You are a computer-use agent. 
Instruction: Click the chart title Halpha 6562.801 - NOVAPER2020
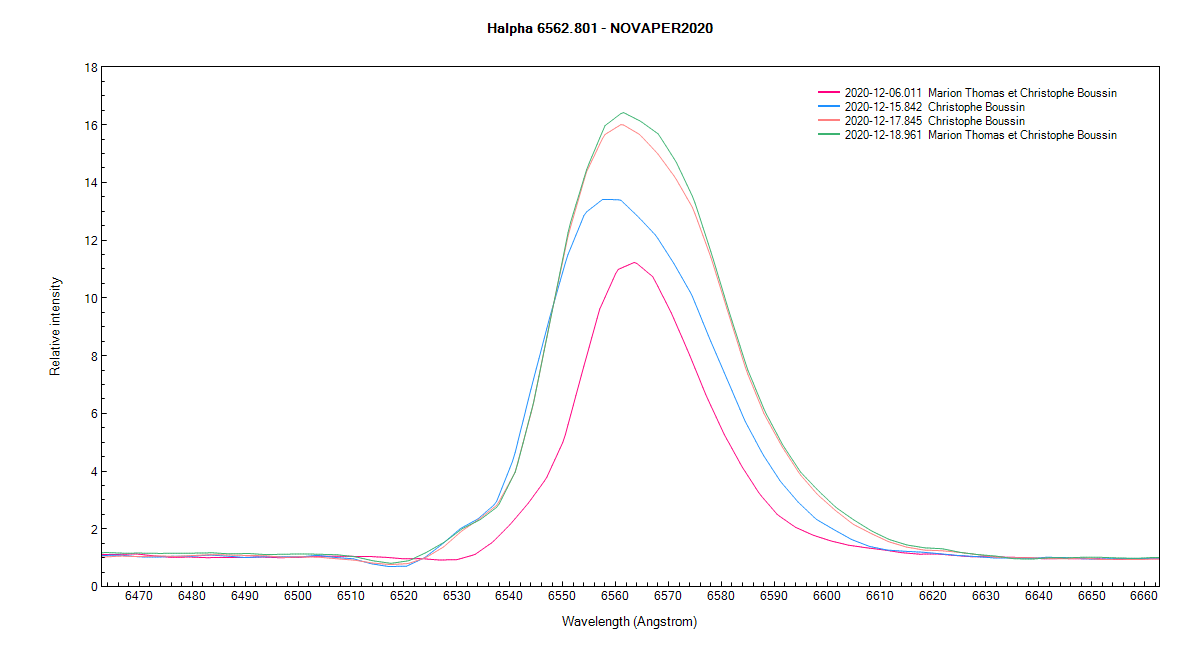coord(600,27)
